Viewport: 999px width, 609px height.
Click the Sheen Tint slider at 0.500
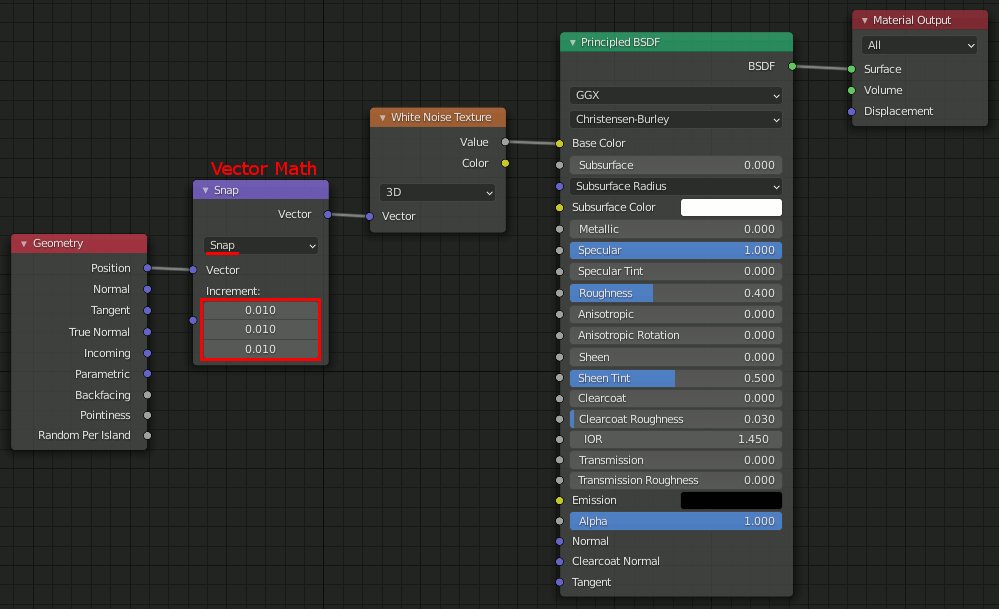pos(676,378)
